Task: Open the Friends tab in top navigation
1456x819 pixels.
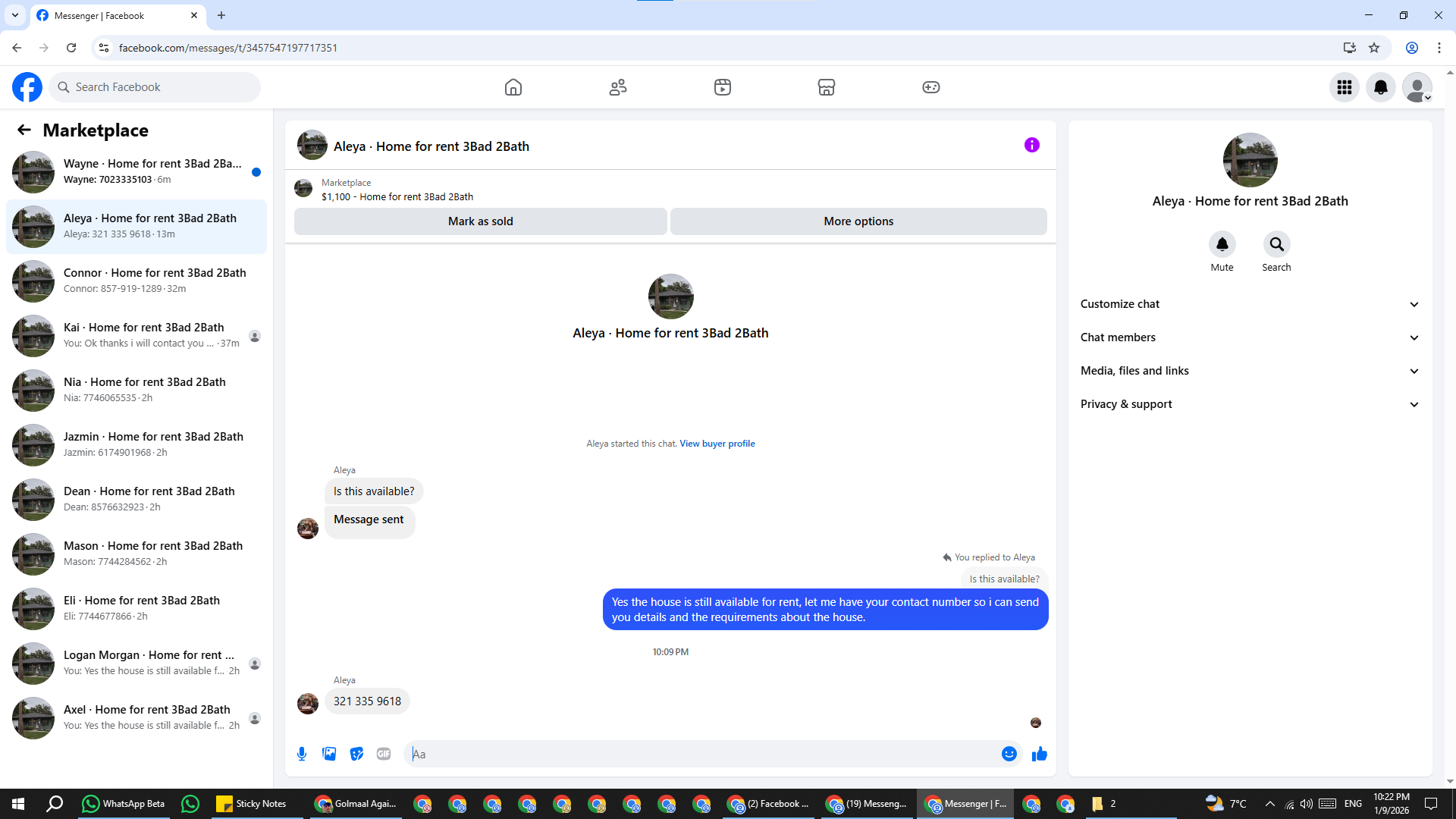Action: click(x=618, y=87)
